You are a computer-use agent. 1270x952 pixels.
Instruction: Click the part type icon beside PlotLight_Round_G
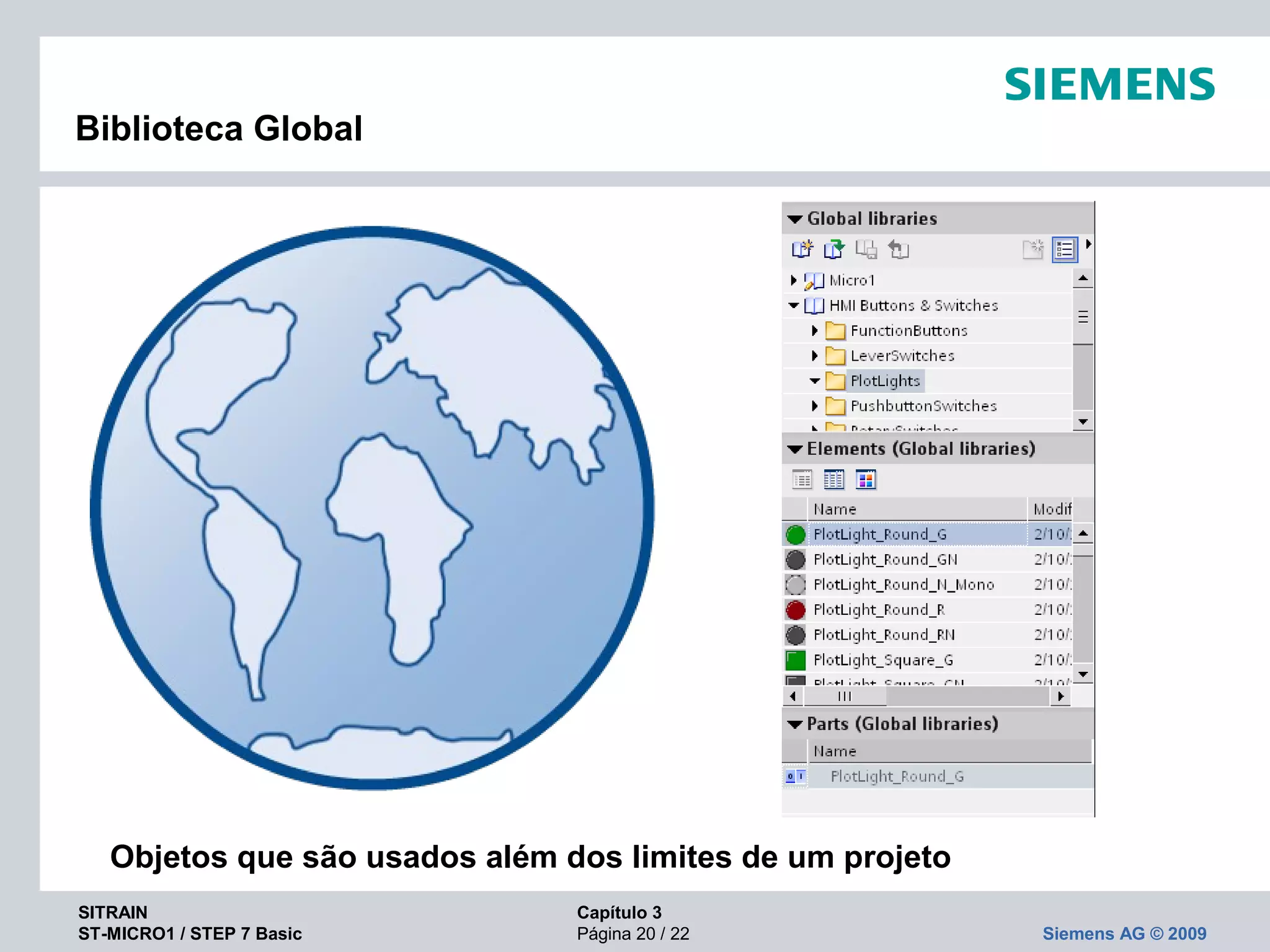point(796,777)
